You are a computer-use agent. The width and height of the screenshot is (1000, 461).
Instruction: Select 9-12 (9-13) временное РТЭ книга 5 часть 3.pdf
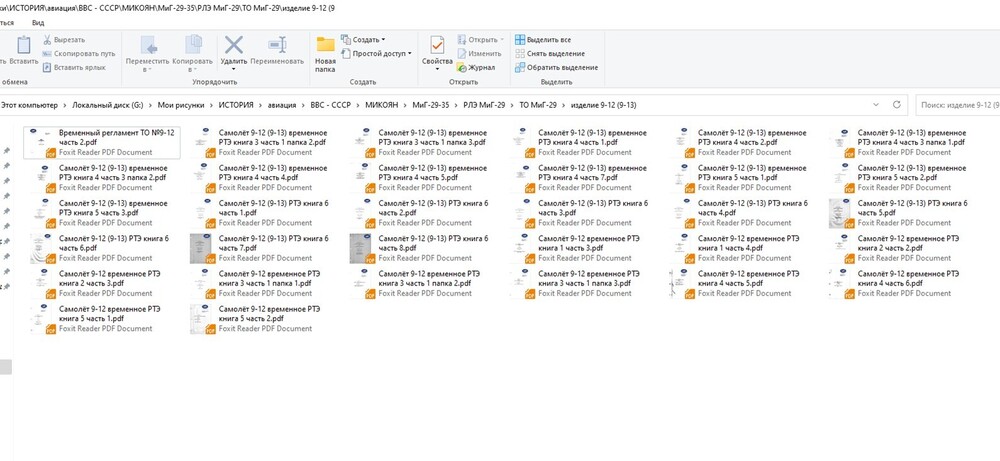click(x=102, y=213)
